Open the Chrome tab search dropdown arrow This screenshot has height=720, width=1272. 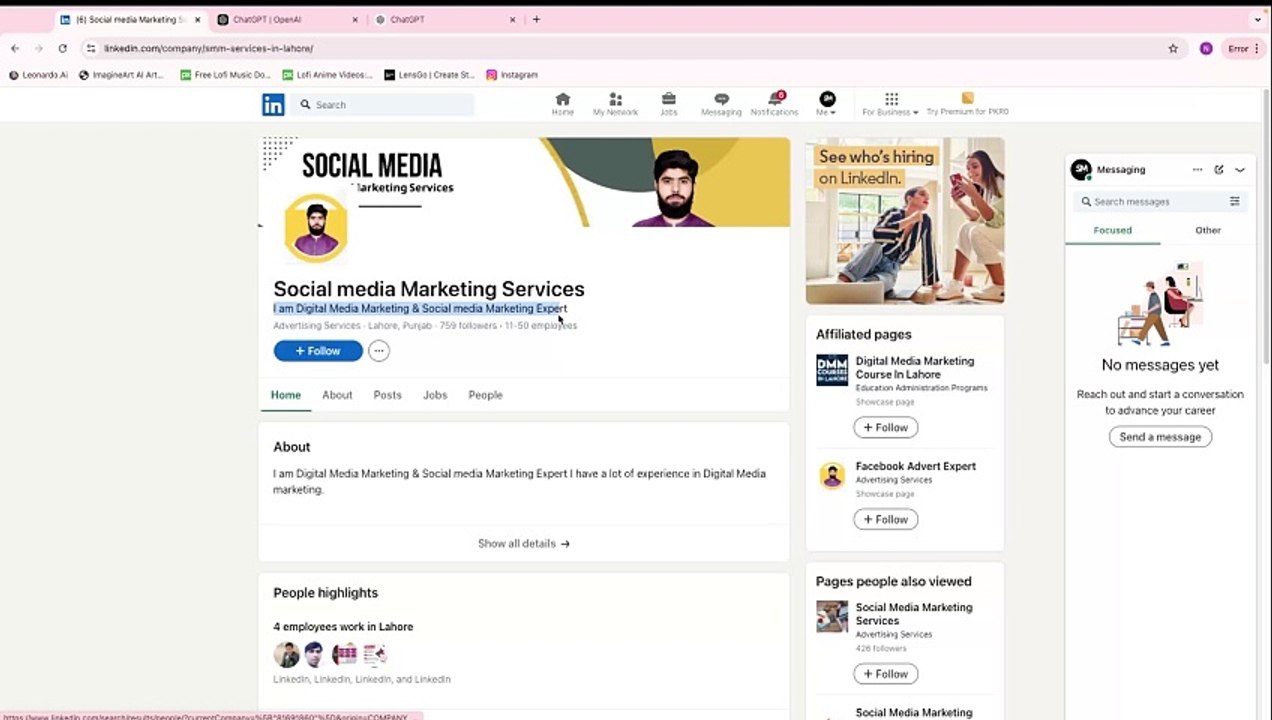[1257, 19]
